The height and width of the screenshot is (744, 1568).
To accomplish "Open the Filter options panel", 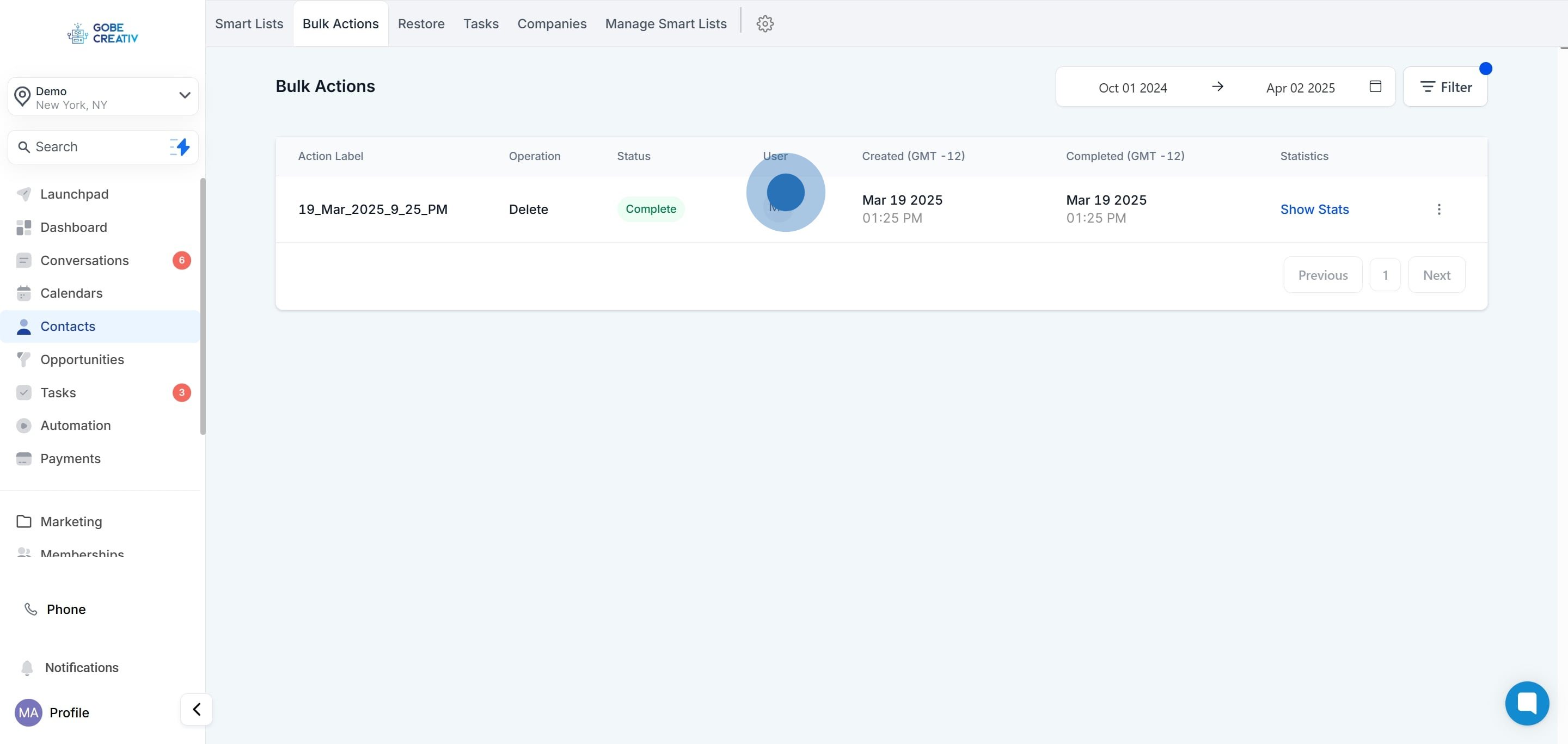I will coord(1445,87).
